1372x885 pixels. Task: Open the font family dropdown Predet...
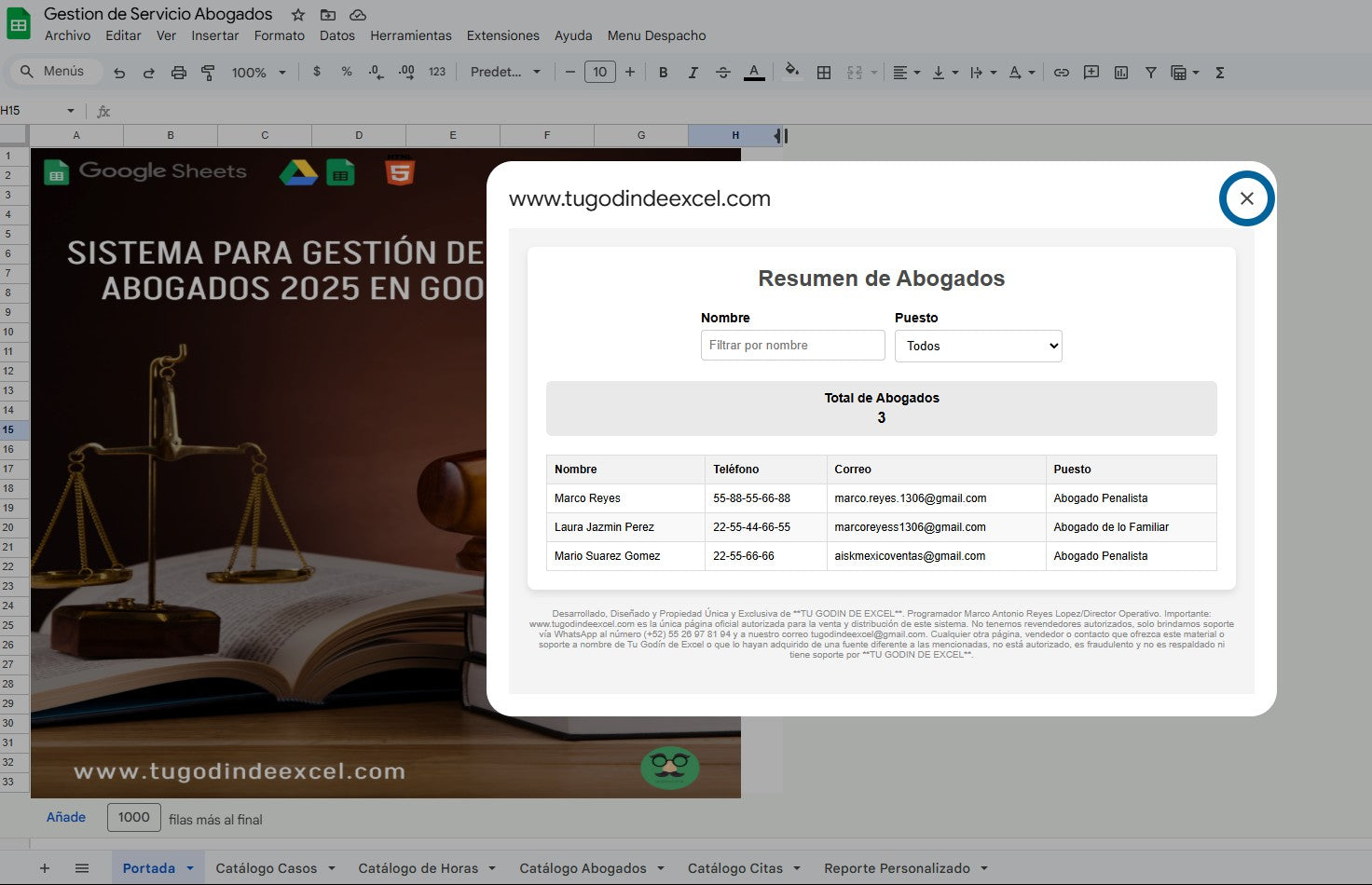pyautogui.click(x=505, y=72)
